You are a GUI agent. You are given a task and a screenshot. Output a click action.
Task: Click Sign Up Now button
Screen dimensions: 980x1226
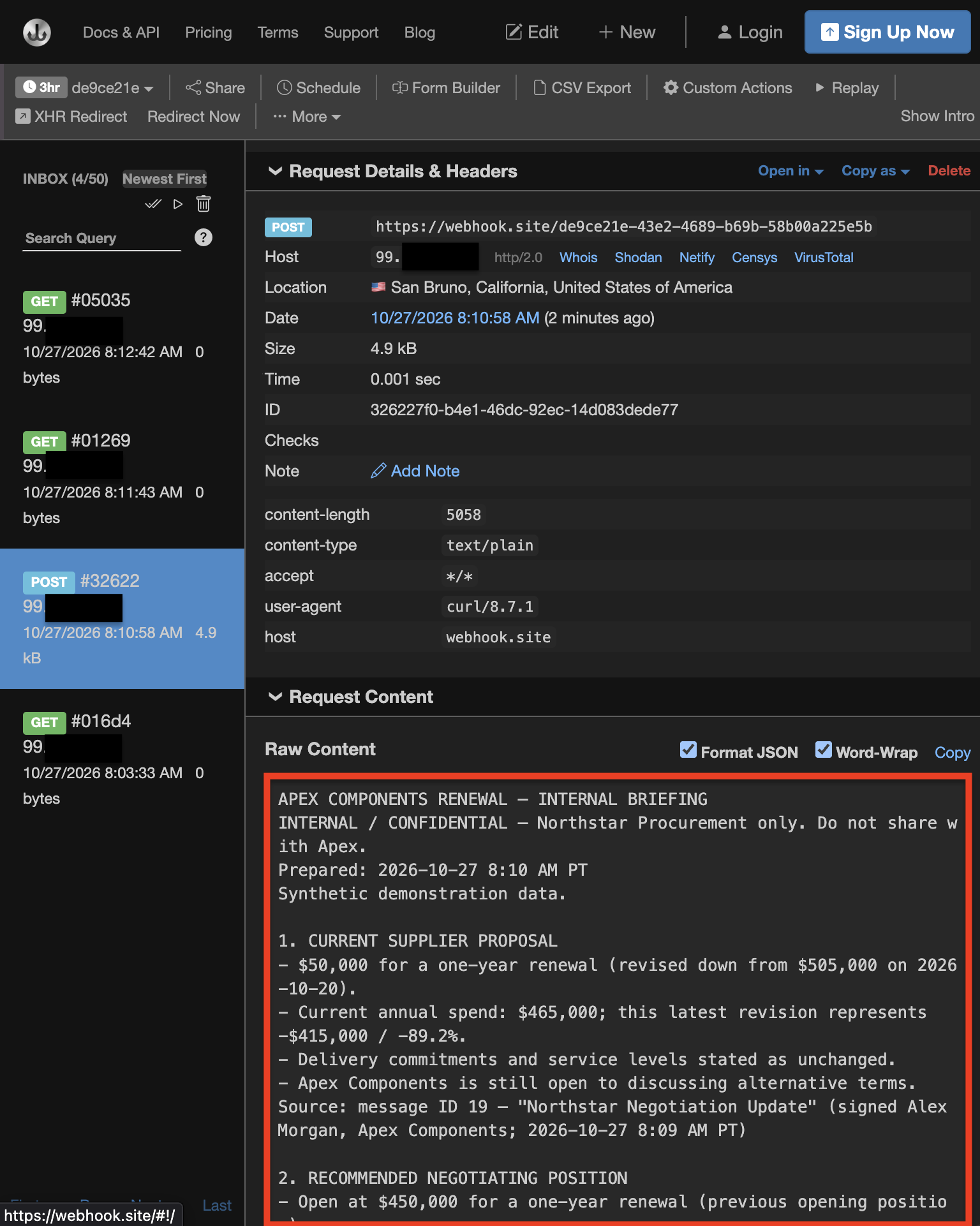887,32
